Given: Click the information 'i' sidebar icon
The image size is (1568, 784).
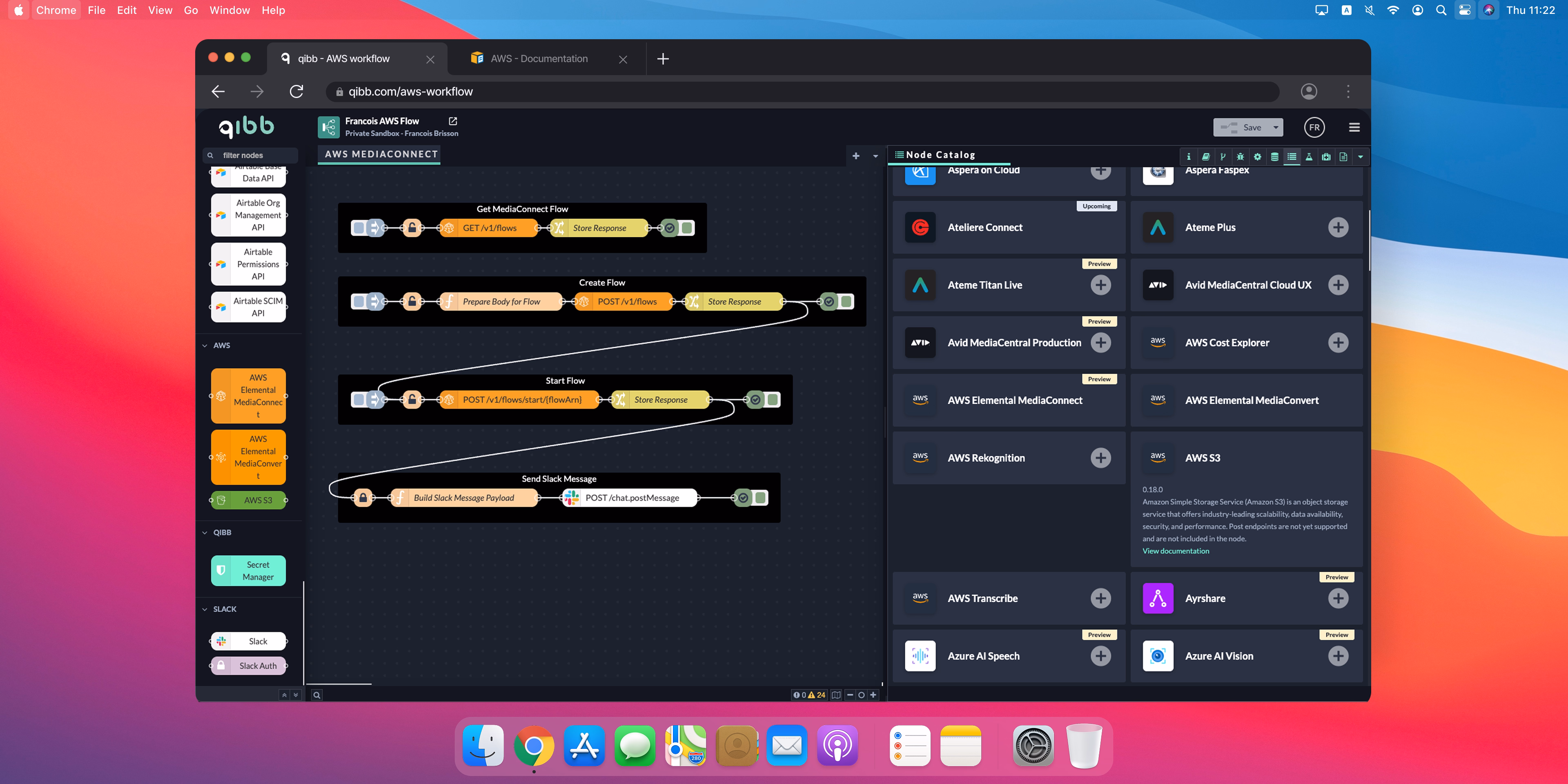Looking at the screenshot, I should coord(1188,156).
